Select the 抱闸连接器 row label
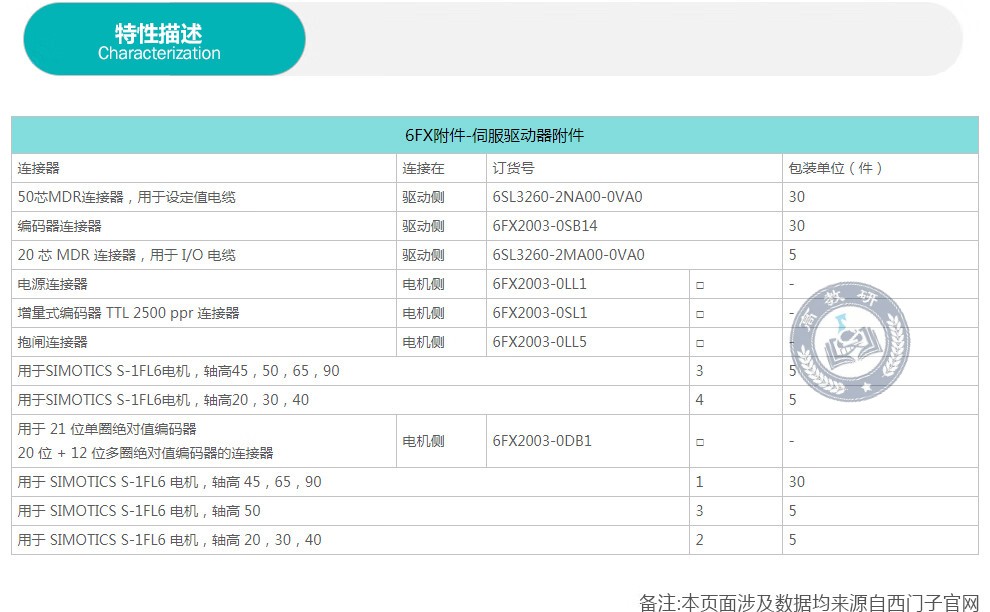Screen dimensions: 990x612 click(x=52, y=342)
